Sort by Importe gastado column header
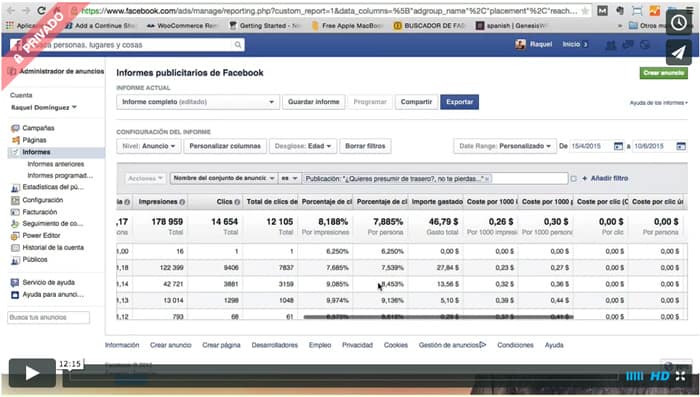The height and width of the screenshot is (397, 700). 437,202
